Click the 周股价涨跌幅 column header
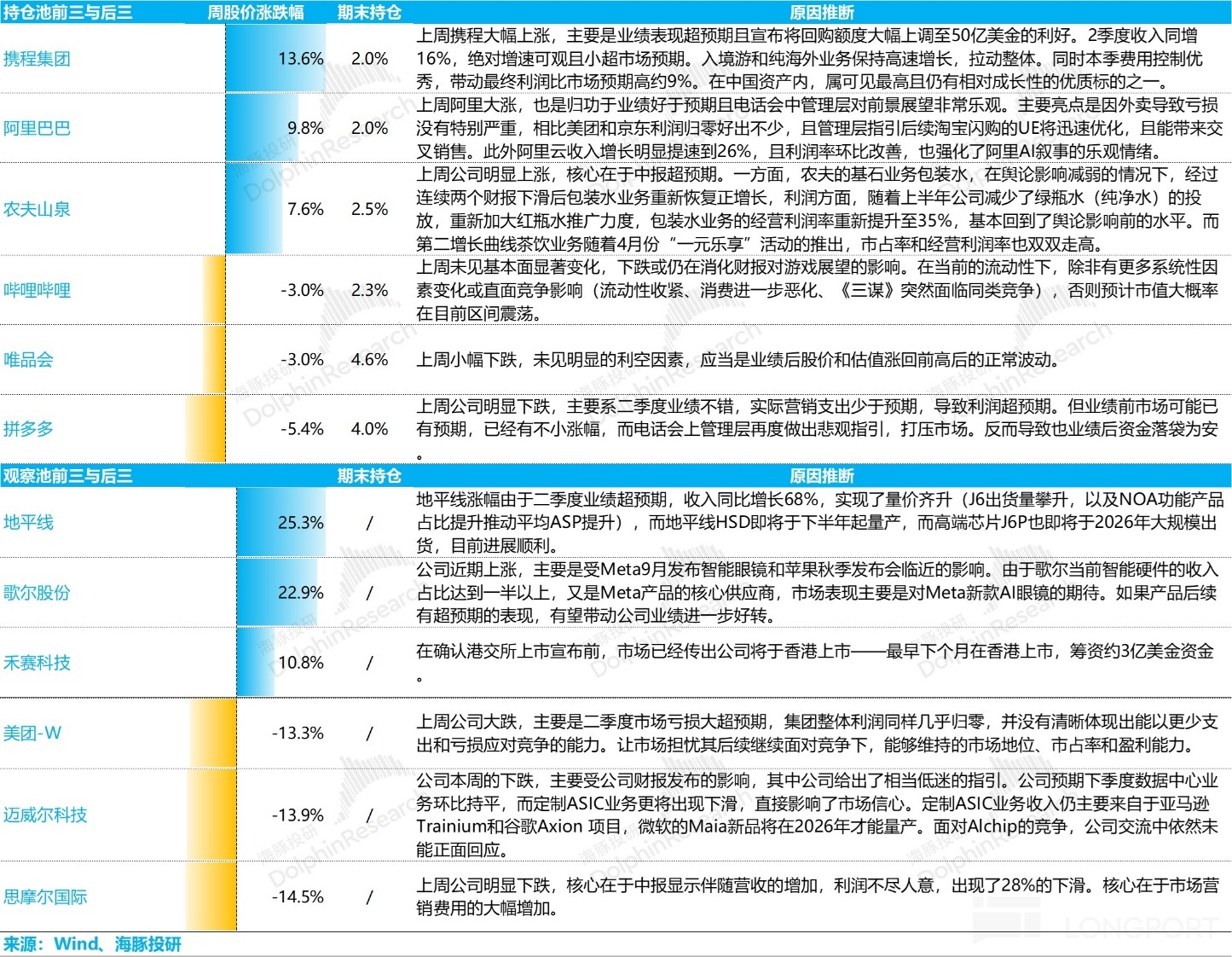 click(x=255, y=12)
